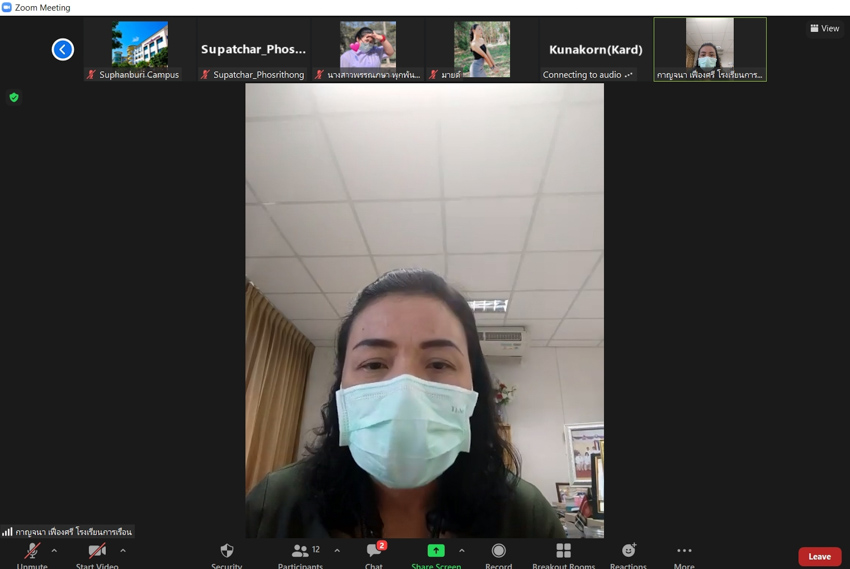Select Supatchar_Phosrithong participant tile
Image resolution: width=850 pixels, height=569 pixels.
click(x=254, y=49)
